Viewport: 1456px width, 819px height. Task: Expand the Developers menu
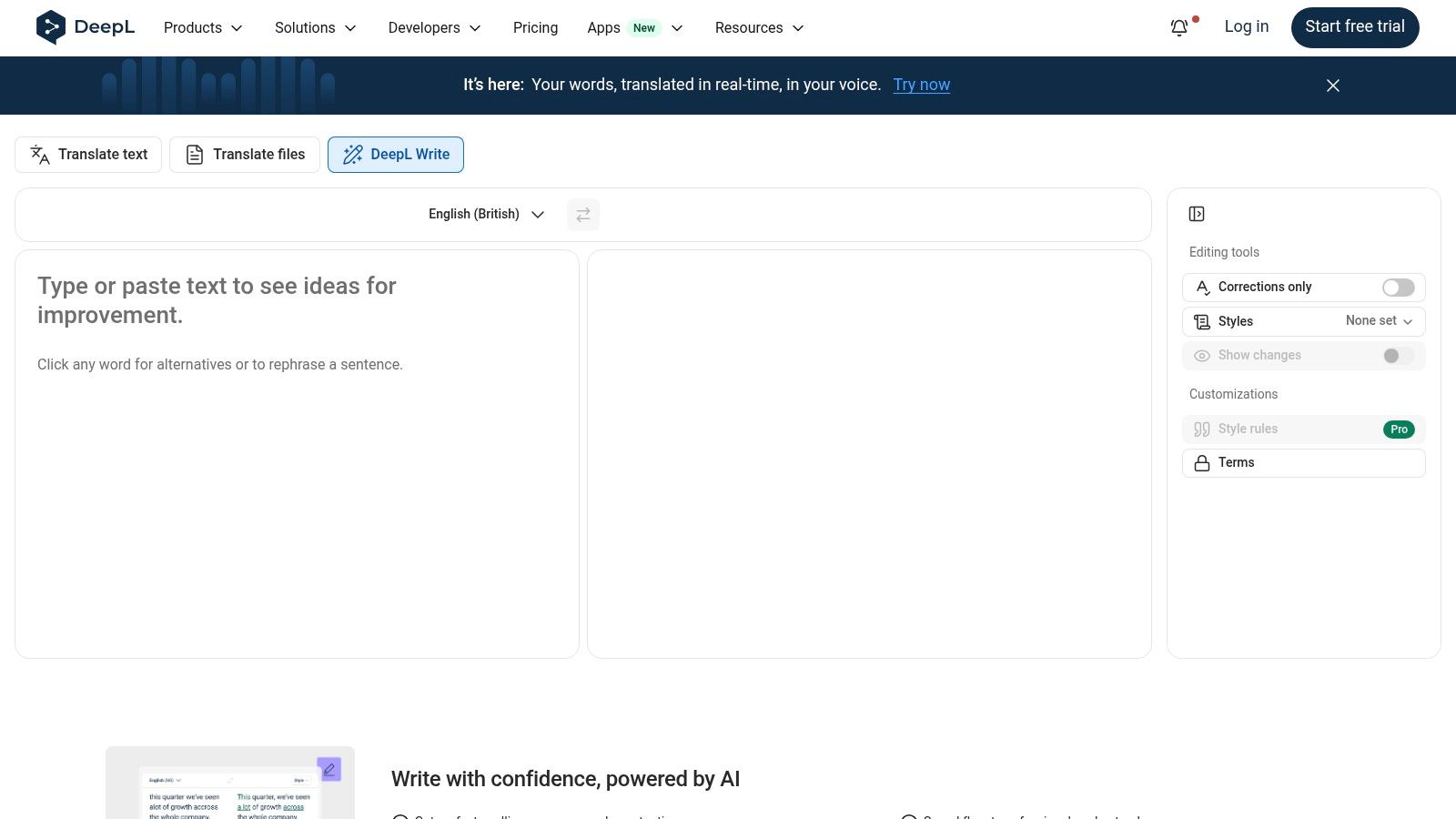[x=434, y=28]
